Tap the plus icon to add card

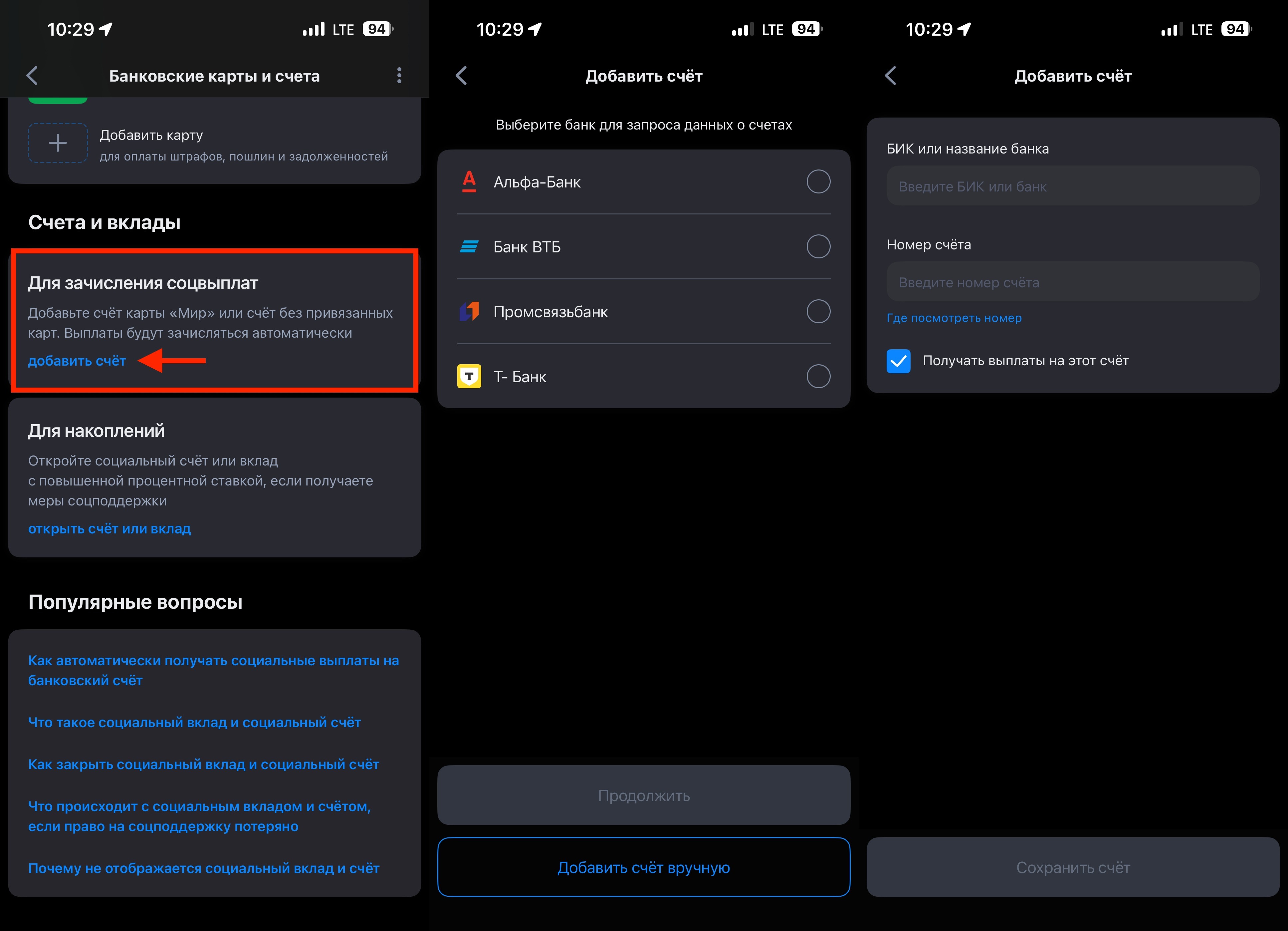58,143
